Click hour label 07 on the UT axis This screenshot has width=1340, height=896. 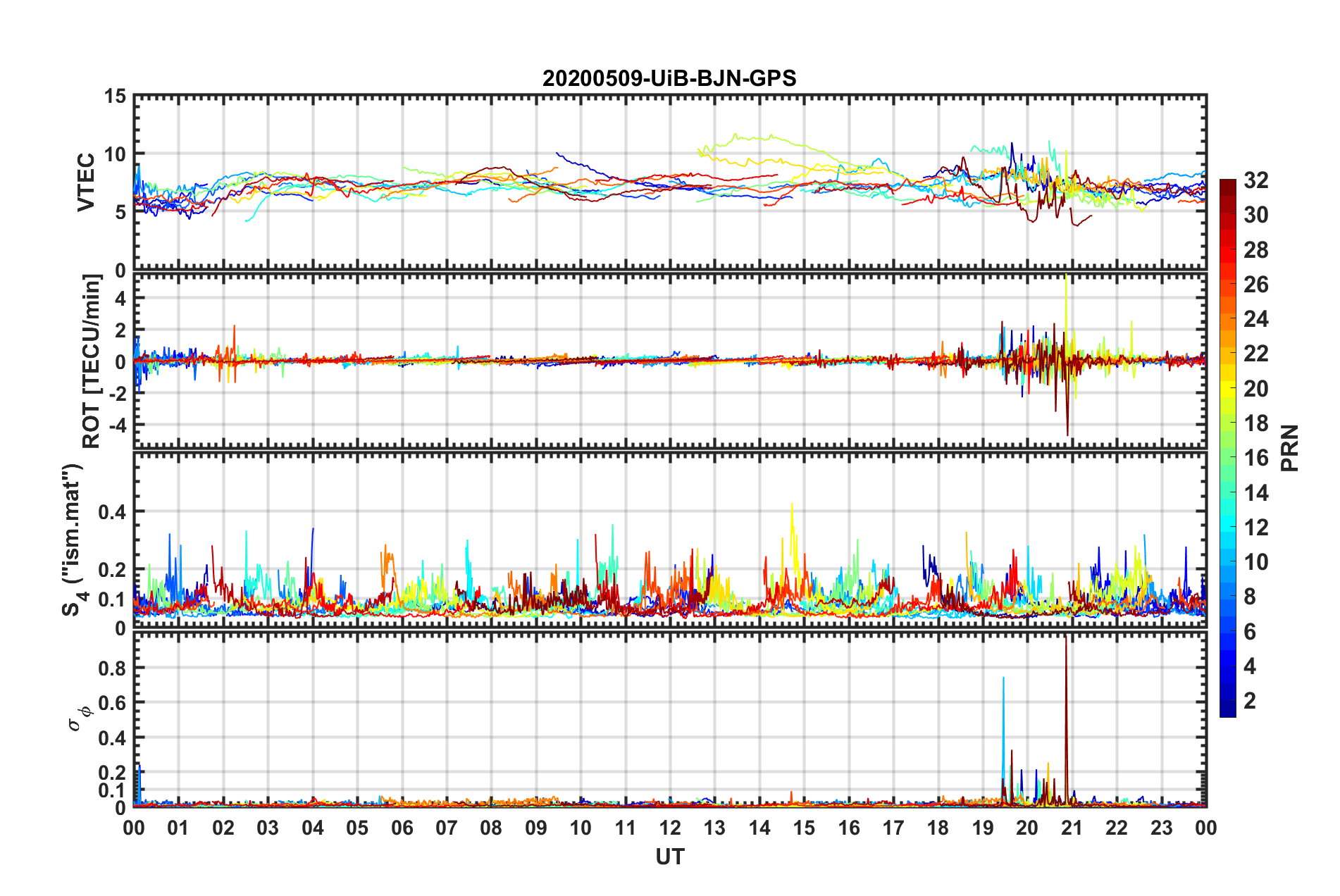(447, 828)
